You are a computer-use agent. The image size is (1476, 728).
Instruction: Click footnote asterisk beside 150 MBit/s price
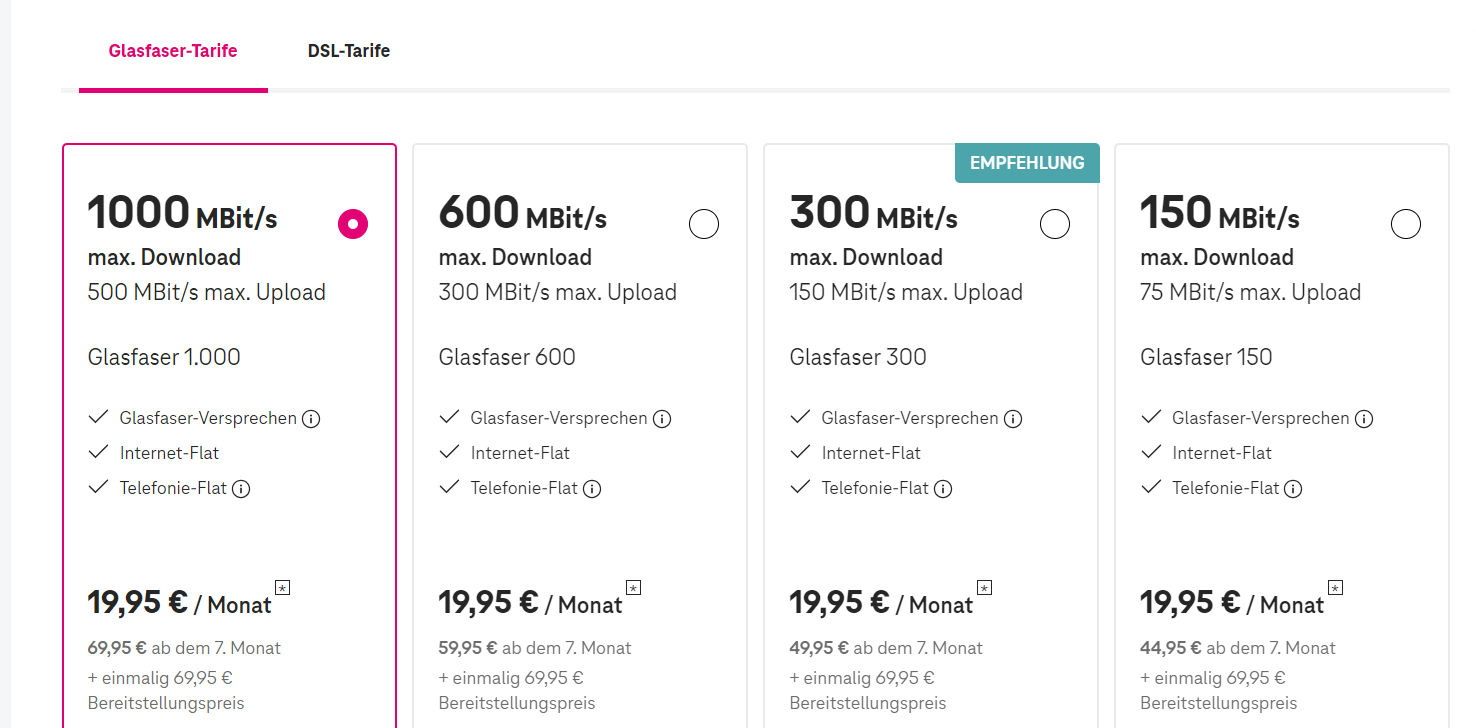pos(1336,587)
